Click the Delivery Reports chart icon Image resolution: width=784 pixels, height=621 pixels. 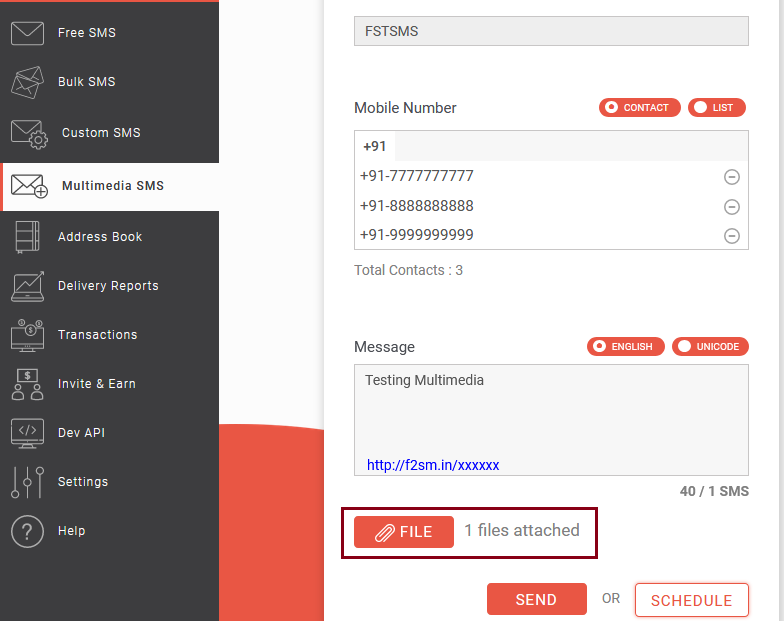[x=27, y=286]
